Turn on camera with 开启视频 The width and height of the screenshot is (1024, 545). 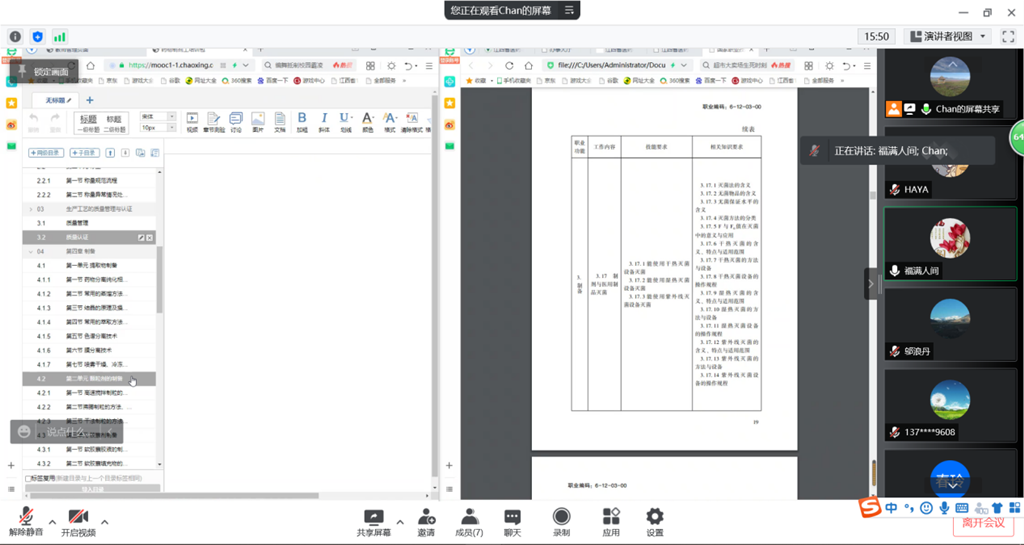[x=78, y=522]
